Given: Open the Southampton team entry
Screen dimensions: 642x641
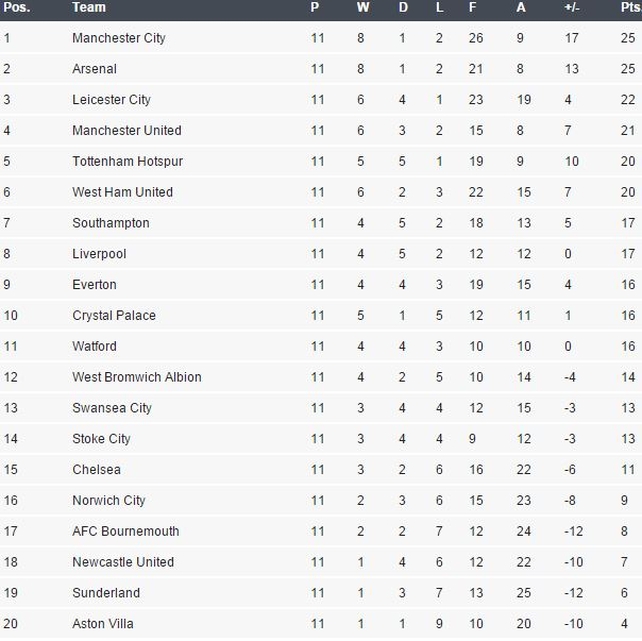Looking at the screenshot, I should [x=111, y=223].
